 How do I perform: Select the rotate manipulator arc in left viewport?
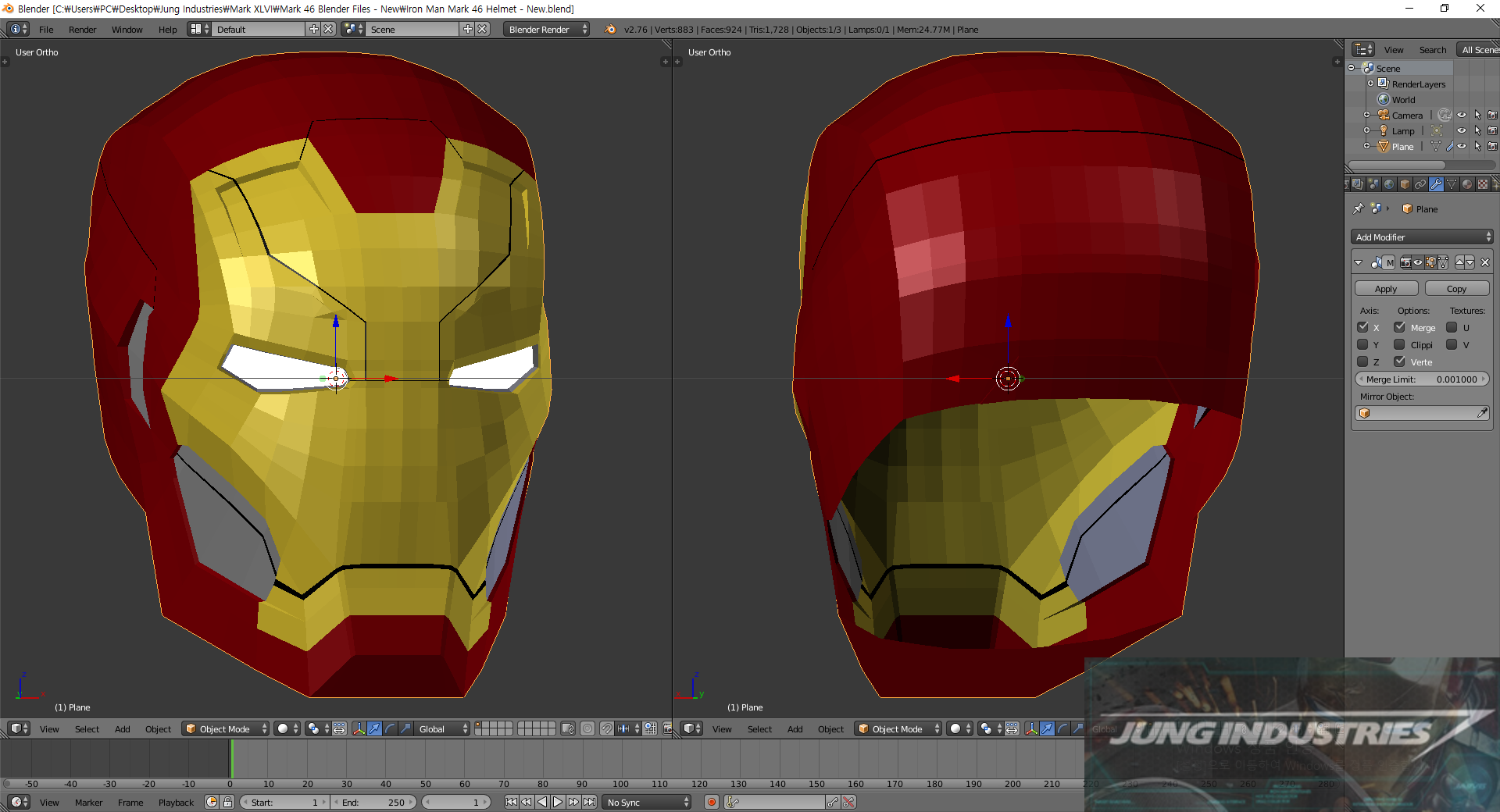[390, 728]
